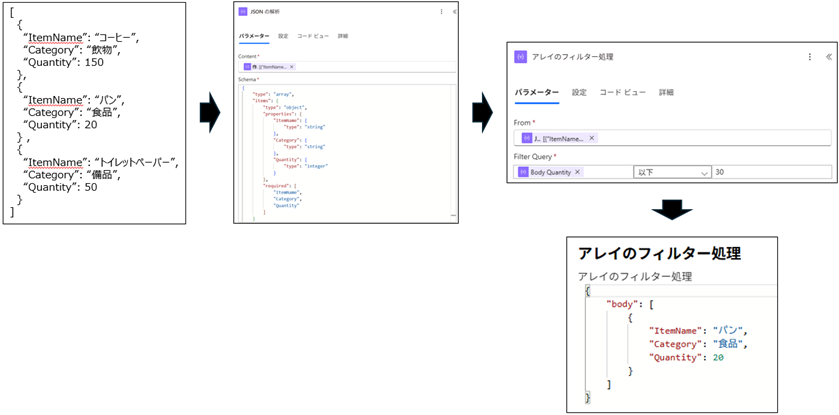Viewport: 839px width, 415px height.
Task: Click the Quantity 50 line in source JSON
Action: pyautogui.click(x=60, y=188)
